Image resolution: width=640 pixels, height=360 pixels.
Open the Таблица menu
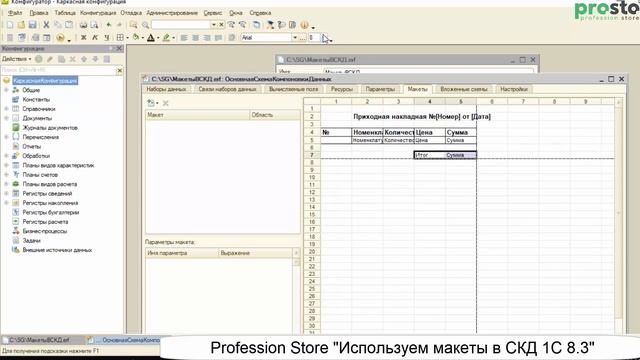point(65,13)
